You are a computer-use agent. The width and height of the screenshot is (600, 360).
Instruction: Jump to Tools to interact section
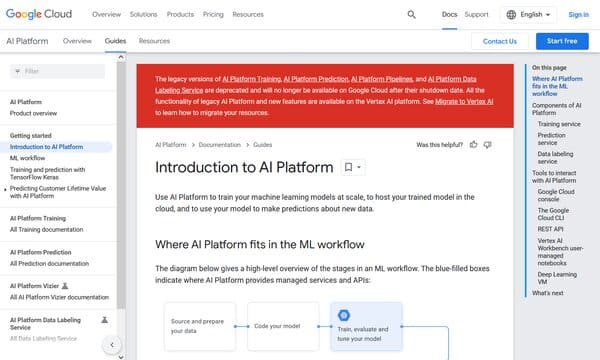click(554, 177)
